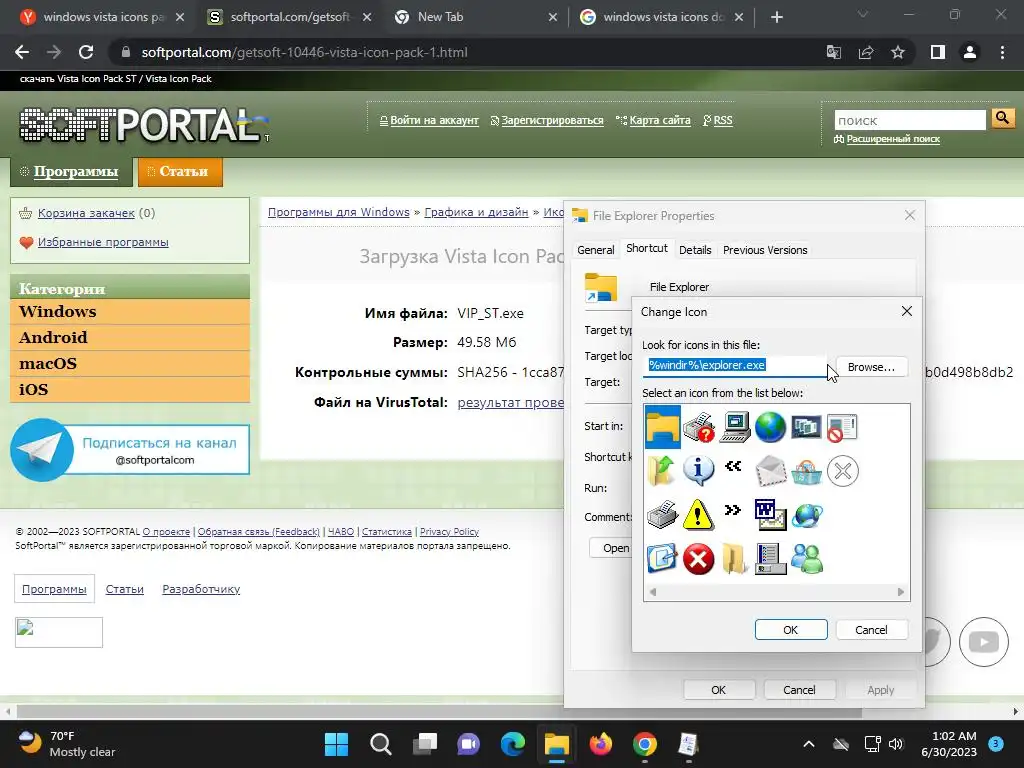Click the translate page icon in address bar
The height and width of the screenshot is (768, 1024).
click(834, 52)
